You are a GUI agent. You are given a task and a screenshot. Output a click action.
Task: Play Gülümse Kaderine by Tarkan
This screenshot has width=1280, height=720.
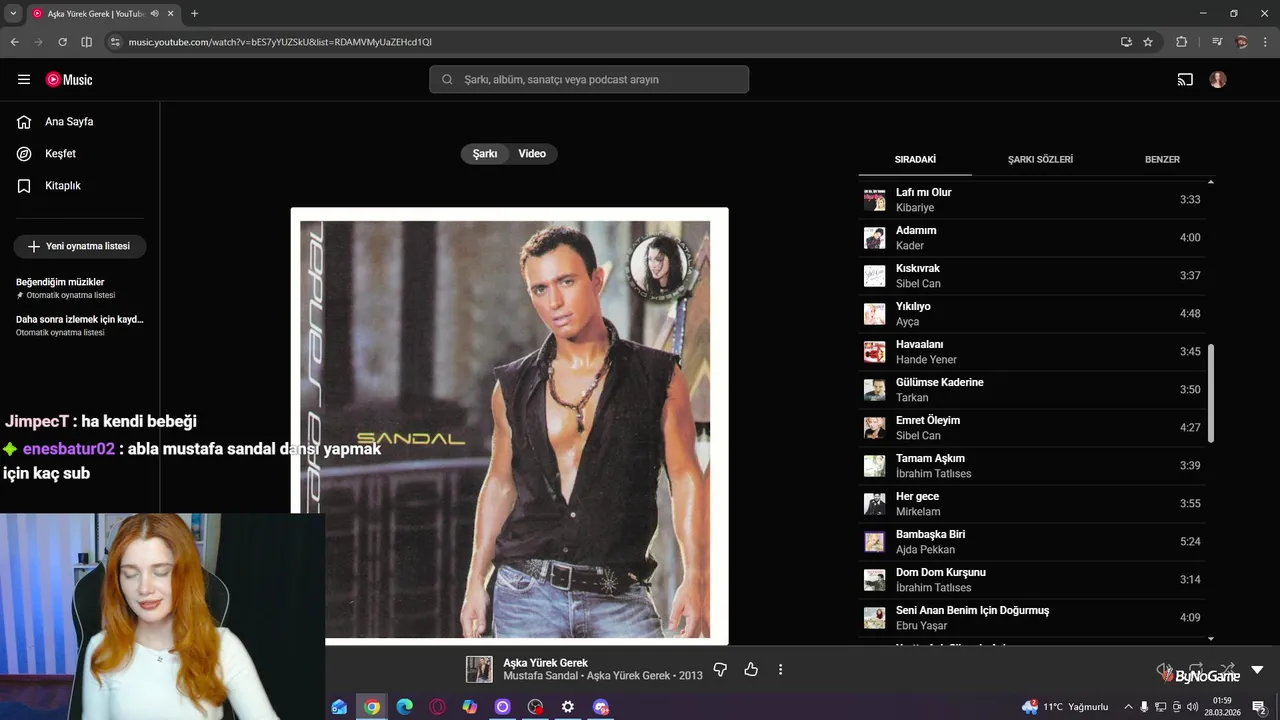pyautogui.click(x=1032, y=390)
